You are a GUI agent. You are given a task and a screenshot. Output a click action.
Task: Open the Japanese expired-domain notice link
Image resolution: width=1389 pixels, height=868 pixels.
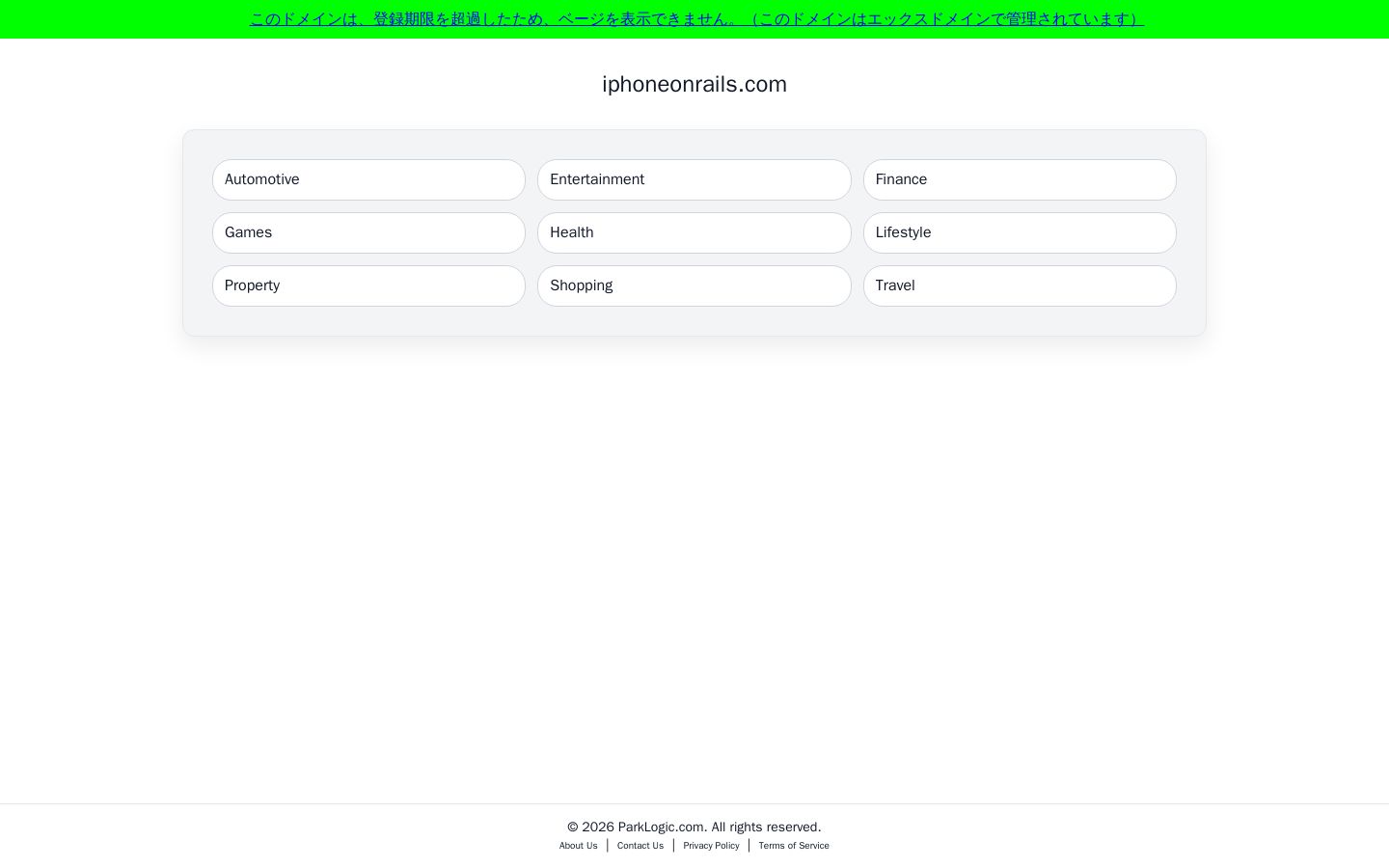pyautogui.click(x=696, y=19)
